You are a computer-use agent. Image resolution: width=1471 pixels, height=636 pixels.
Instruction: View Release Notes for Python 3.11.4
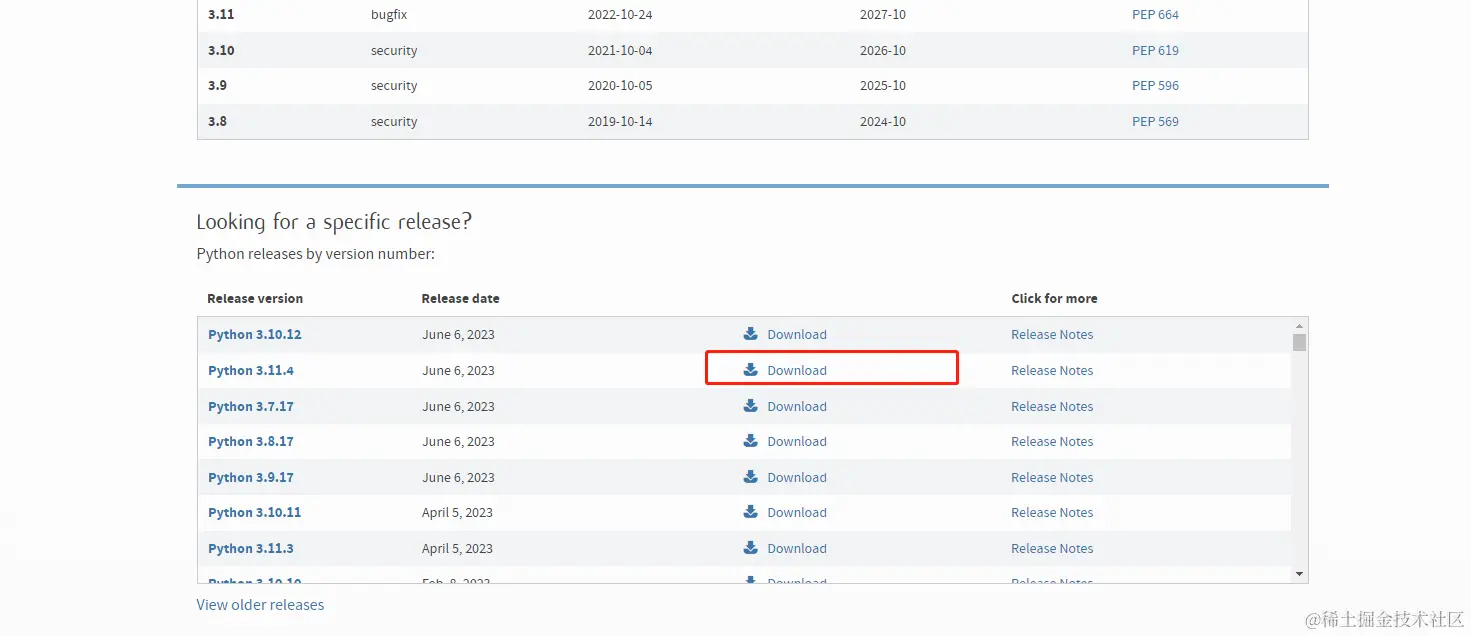1052,370
